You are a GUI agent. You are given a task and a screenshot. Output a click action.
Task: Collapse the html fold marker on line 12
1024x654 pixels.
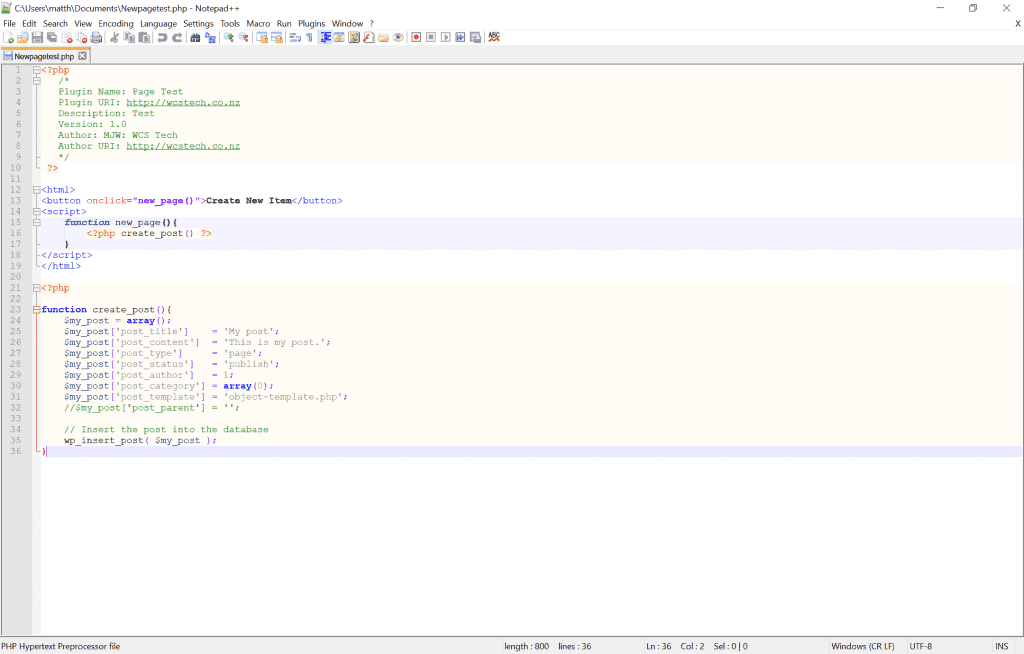(37, 190)
